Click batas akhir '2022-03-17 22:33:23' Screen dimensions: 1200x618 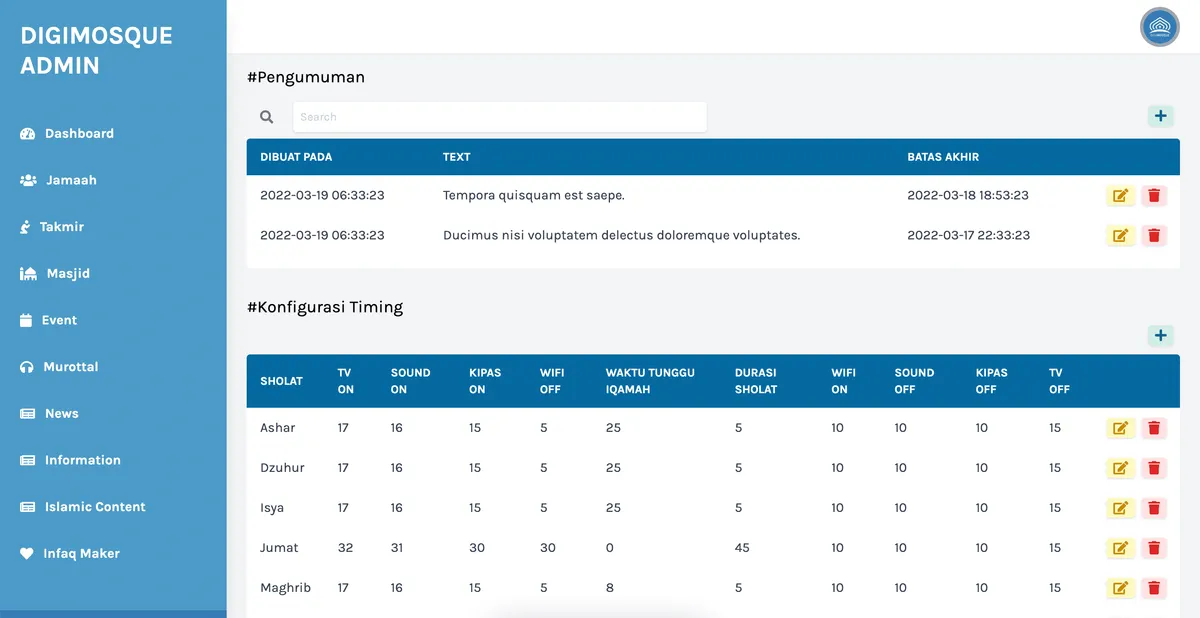[x=968, y=236]
